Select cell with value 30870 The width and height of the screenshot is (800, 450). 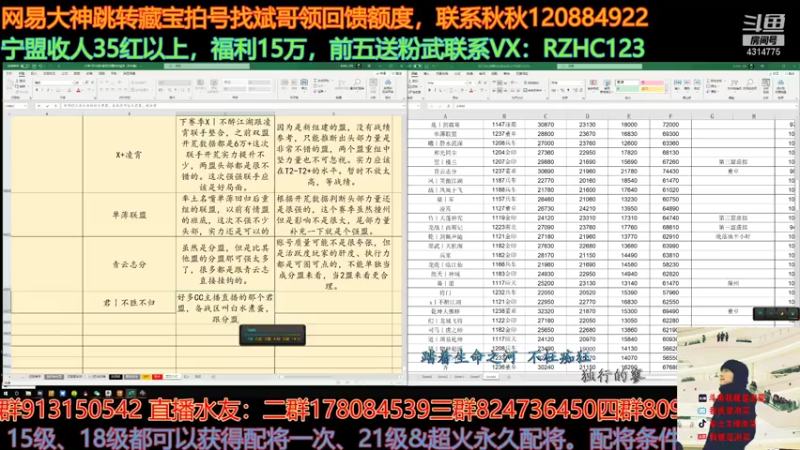545,124
